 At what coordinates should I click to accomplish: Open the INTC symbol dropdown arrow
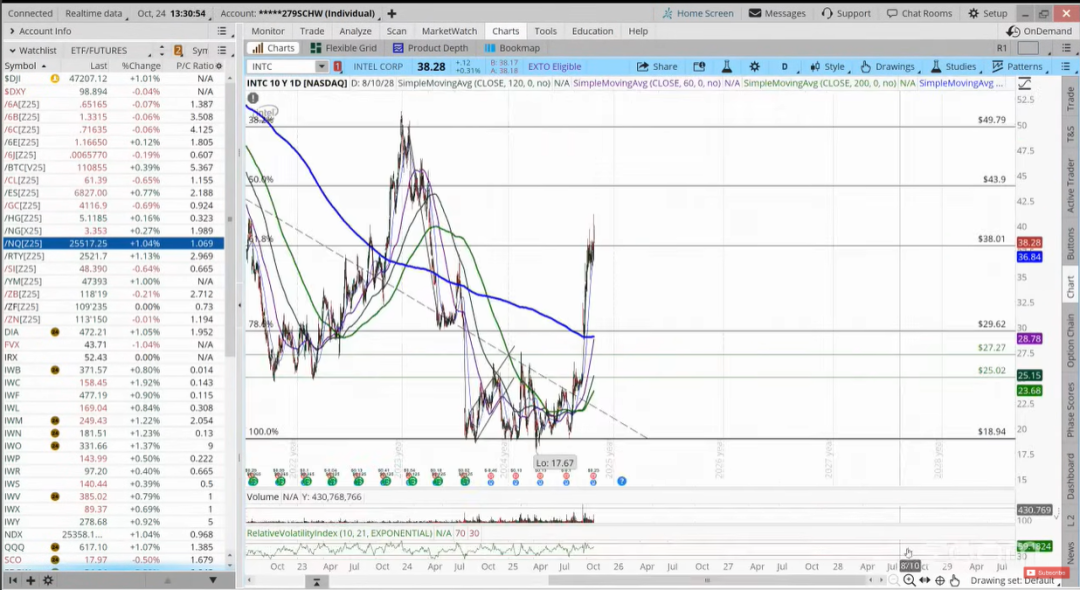pos(321,67)
